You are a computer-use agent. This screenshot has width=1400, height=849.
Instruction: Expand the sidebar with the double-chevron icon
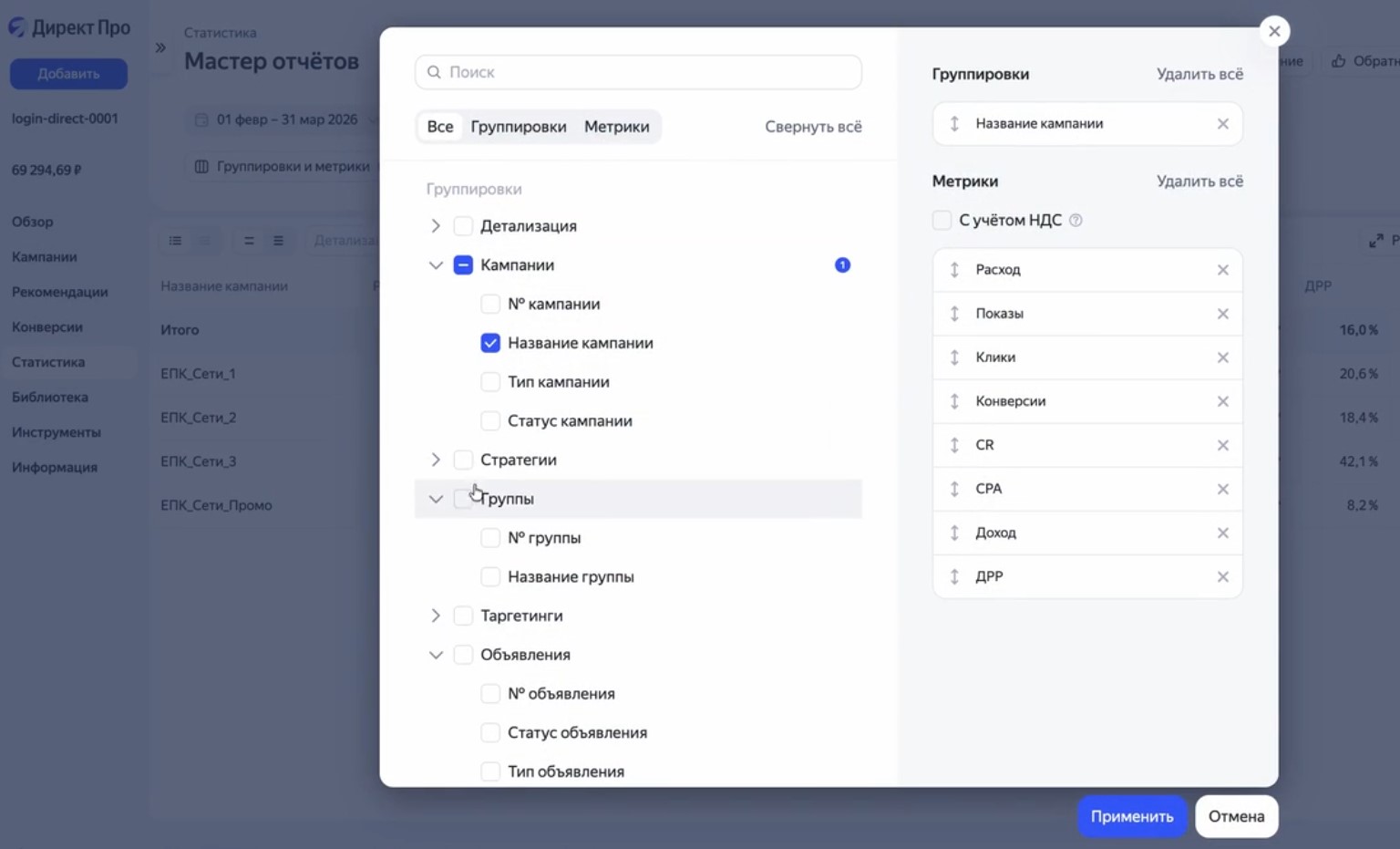click(160, 47)
